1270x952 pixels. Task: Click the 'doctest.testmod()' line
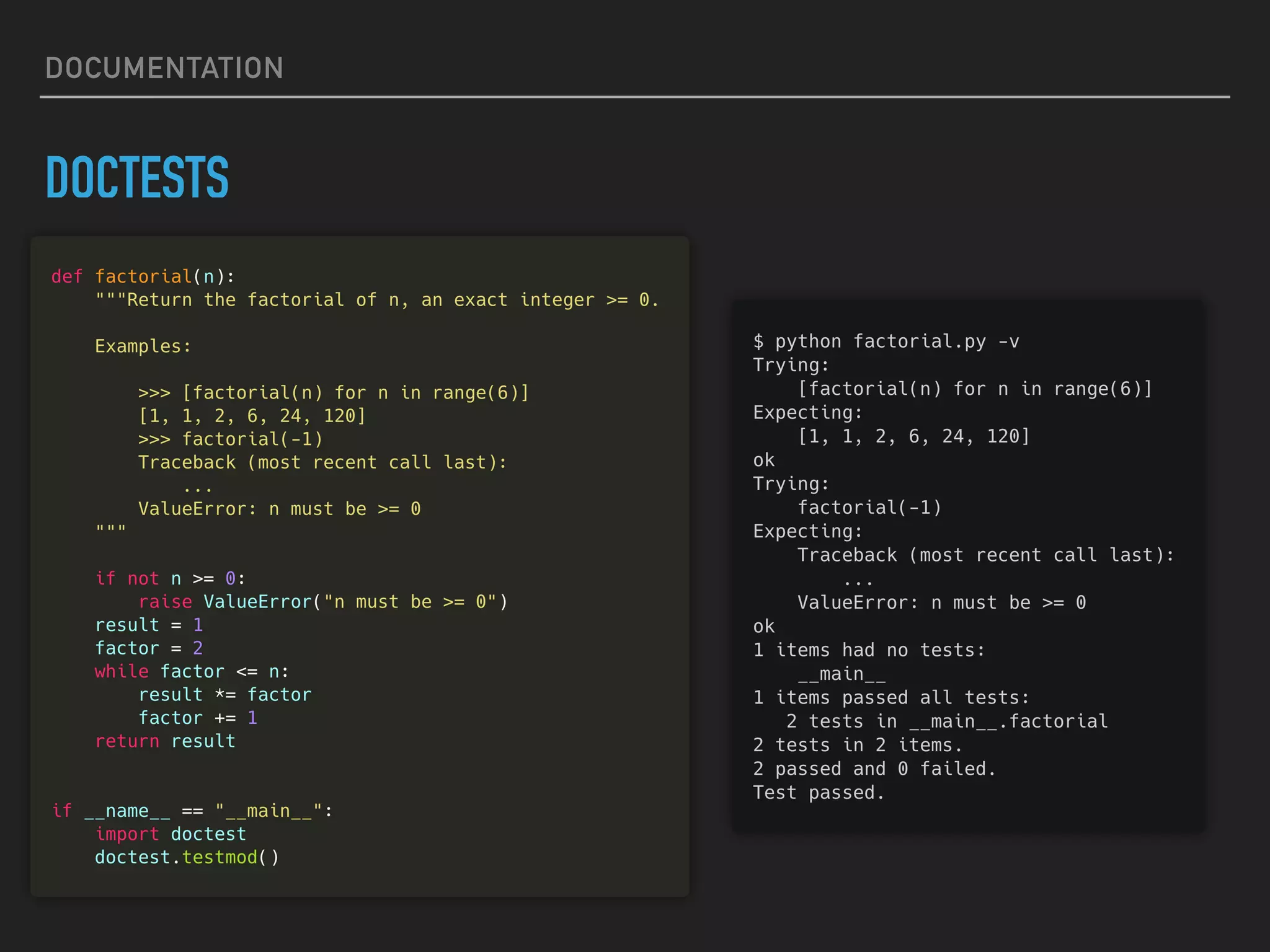pos(187,857)
